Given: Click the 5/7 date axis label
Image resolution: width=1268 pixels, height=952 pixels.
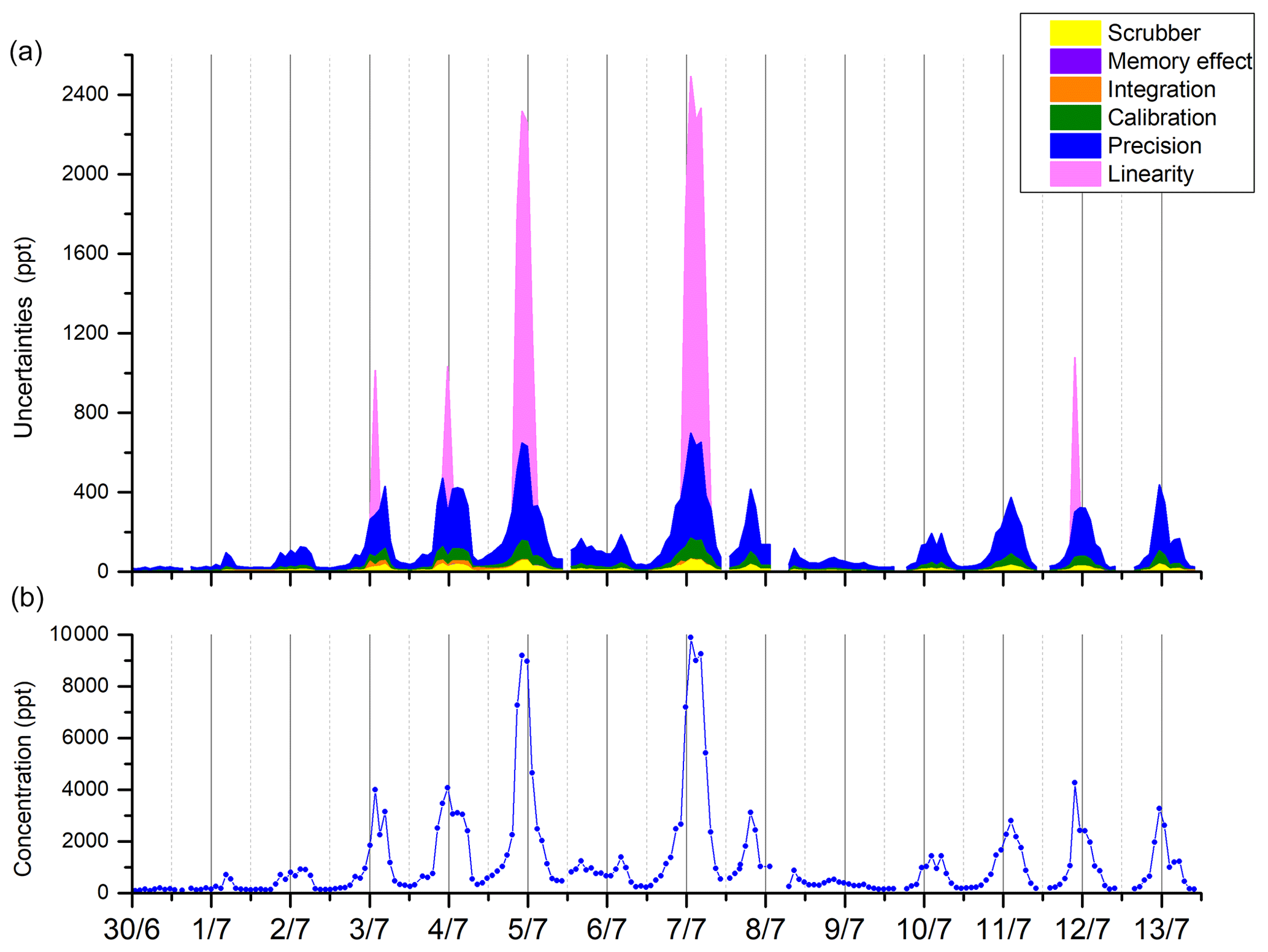Looking at the screenshot, I should point(528,931).
